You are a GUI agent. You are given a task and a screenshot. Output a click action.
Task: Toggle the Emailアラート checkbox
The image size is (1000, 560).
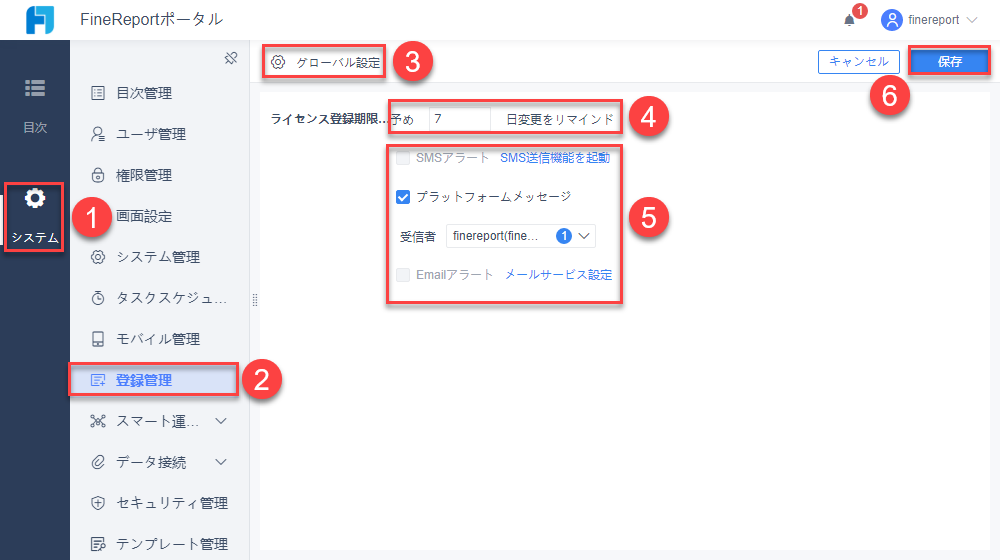pyautogui.click(x=402, y=275)
